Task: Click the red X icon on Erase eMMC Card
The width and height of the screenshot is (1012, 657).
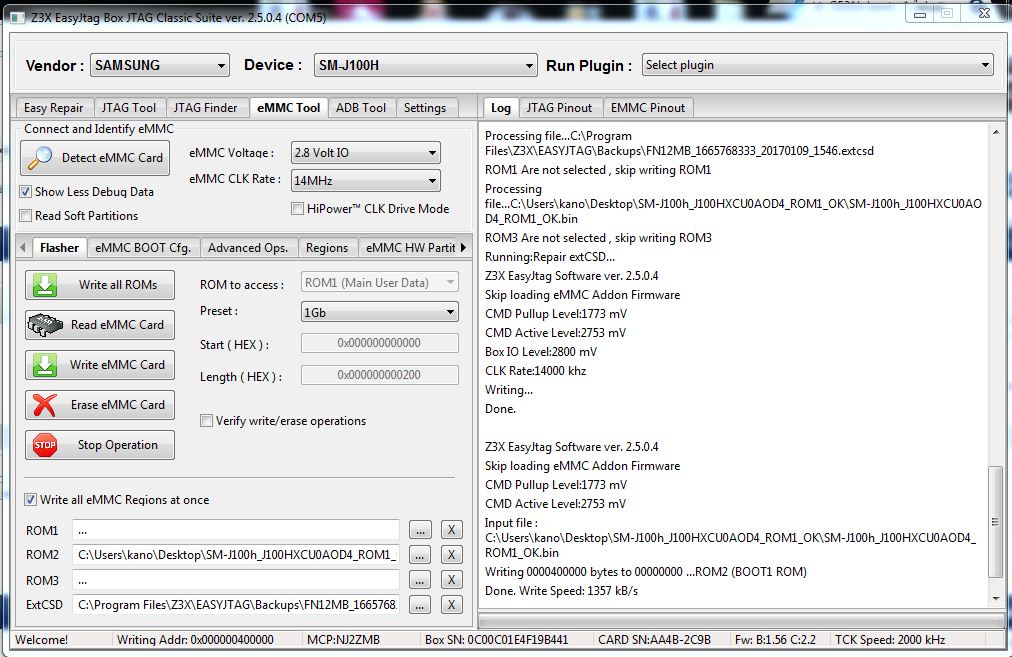Action: pos(45,405)
